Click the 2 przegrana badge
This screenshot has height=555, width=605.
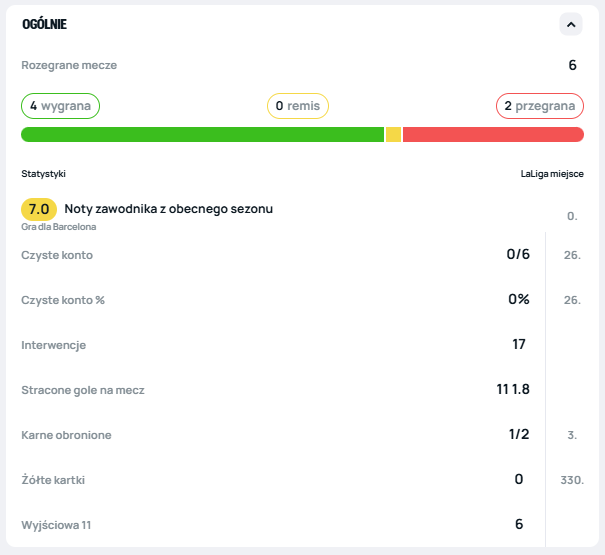(539, 106)
